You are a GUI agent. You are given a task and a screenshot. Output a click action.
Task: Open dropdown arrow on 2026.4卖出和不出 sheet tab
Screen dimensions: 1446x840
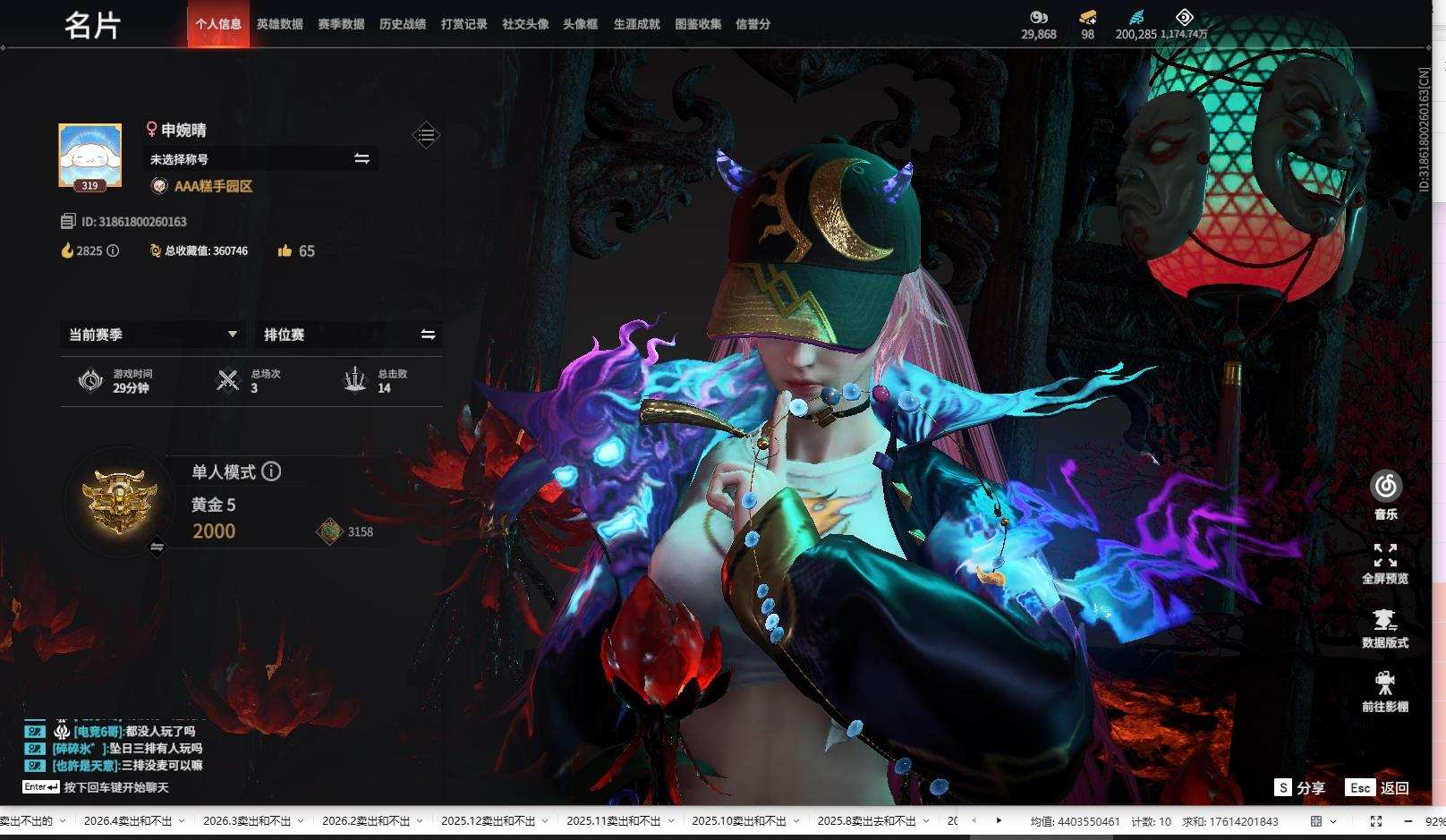click(182, 820)
